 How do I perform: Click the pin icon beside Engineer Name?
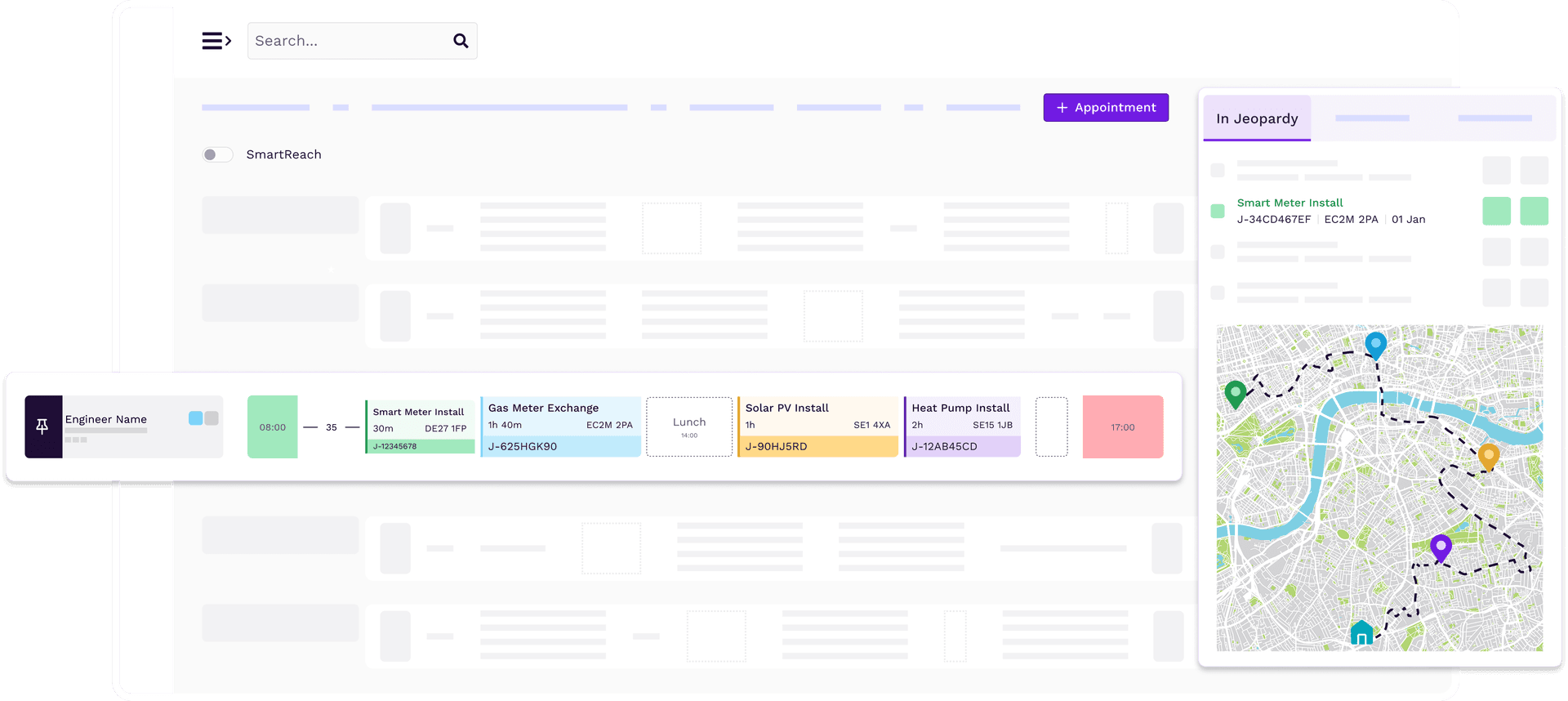tap(42, 426)
